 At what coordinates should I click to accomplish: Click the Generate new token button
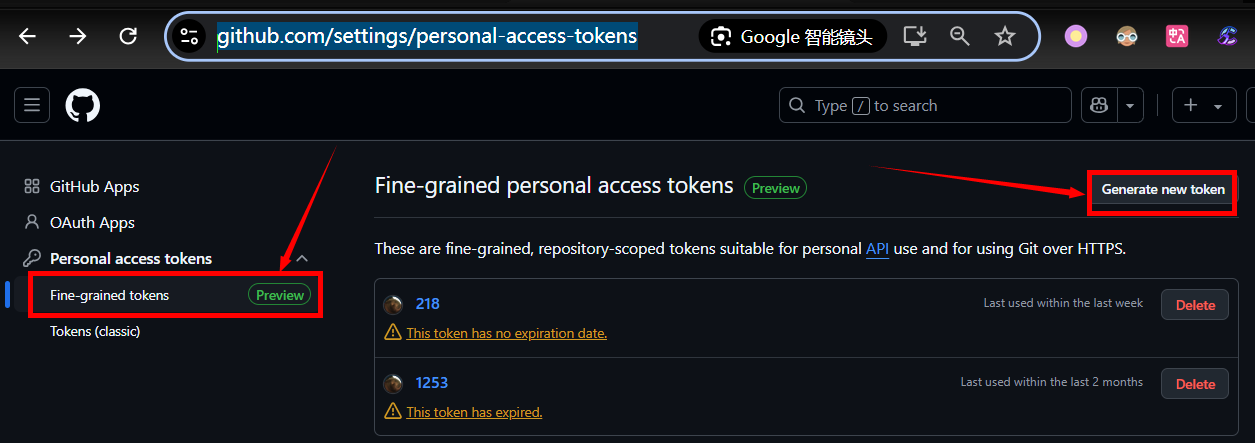click(x=1163, y=189)
